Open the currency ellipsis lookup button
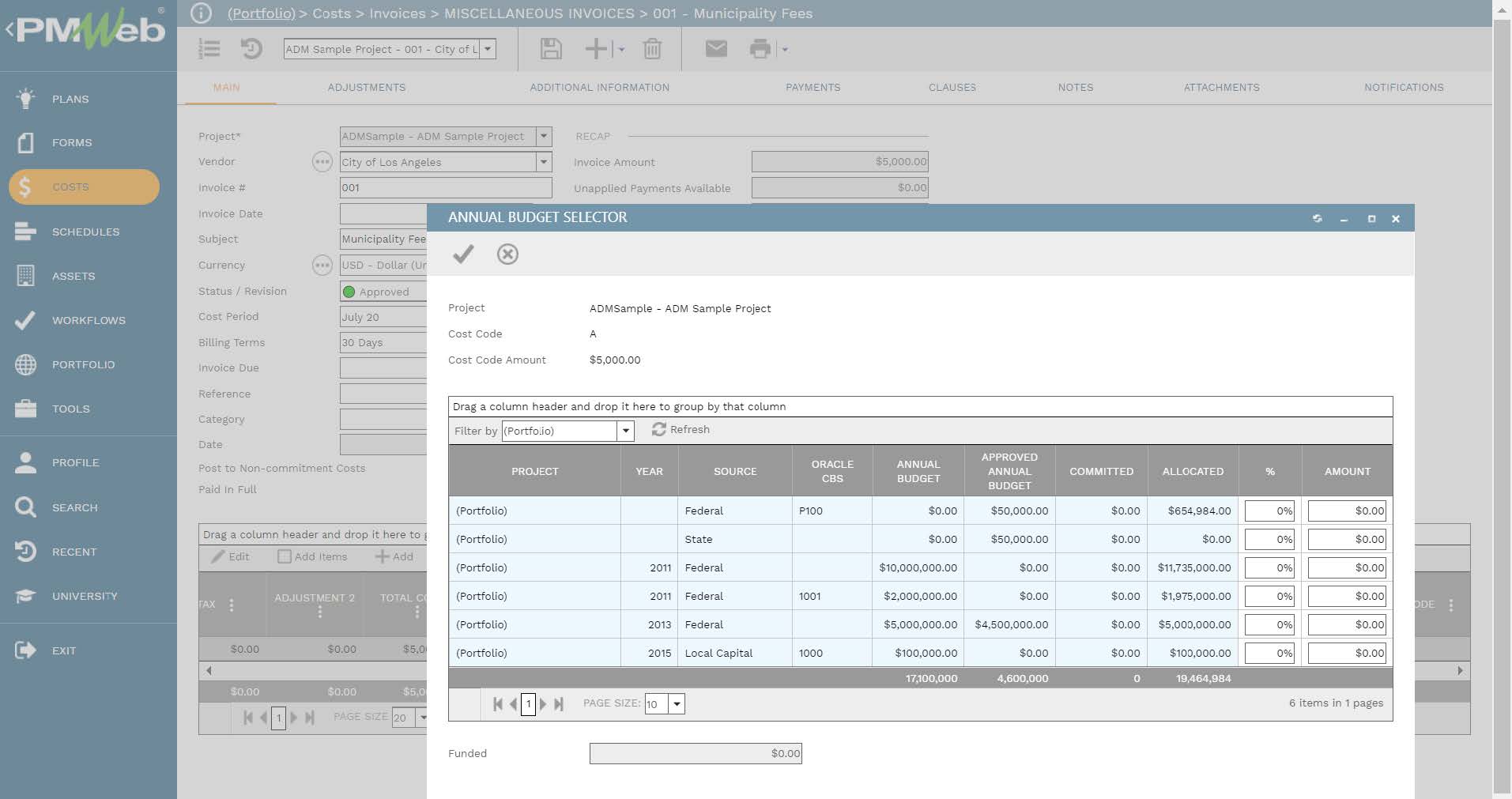 tap(322, 266)
